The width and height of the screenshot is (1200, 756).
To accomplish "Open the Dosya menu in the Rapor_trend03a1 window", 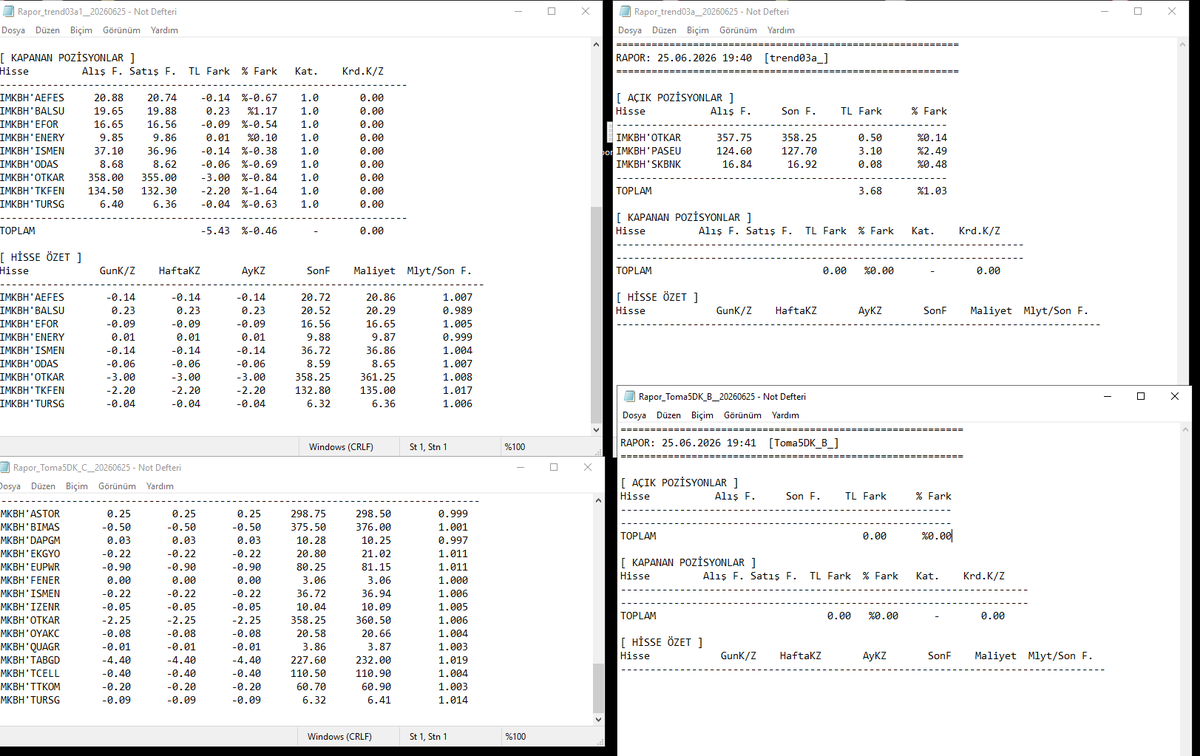I will click(x=13, y=30).
